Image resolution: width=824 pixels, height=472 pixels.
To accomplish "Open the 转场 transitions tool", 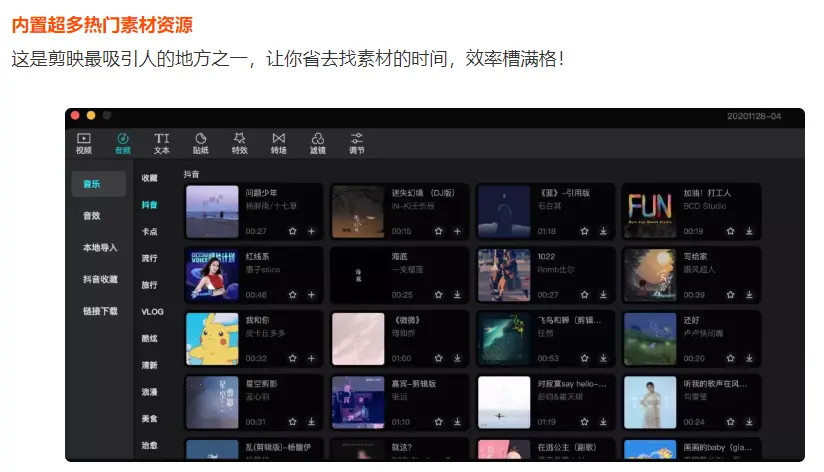I will 279,143.
